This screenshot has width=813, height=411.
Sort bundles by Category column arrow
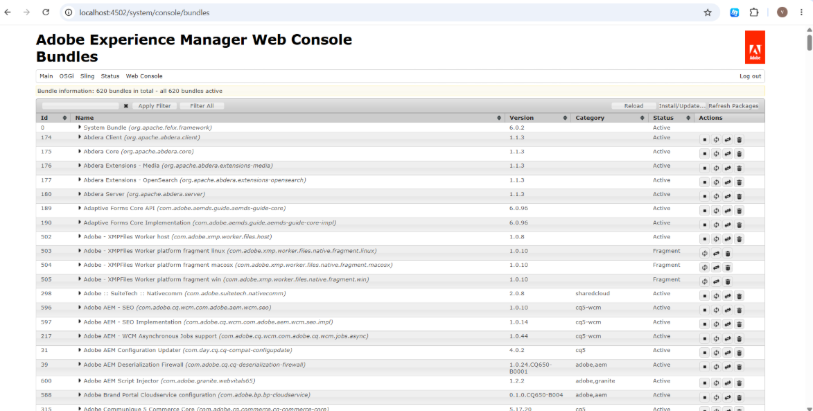(x=642, y=118)
